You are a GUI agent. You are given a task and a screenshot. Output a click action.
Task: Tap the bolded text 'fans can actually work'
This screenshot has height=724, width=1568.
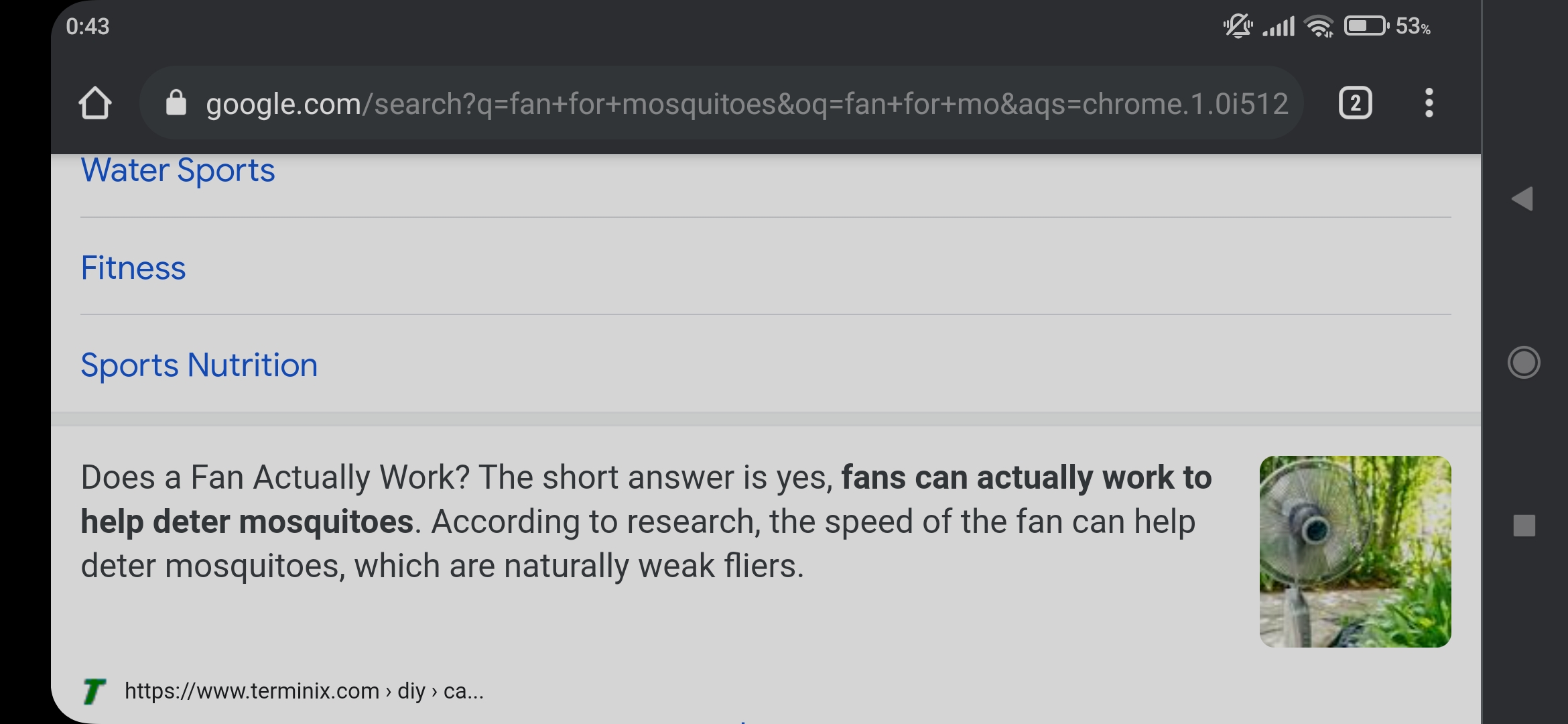point(1025,477)
